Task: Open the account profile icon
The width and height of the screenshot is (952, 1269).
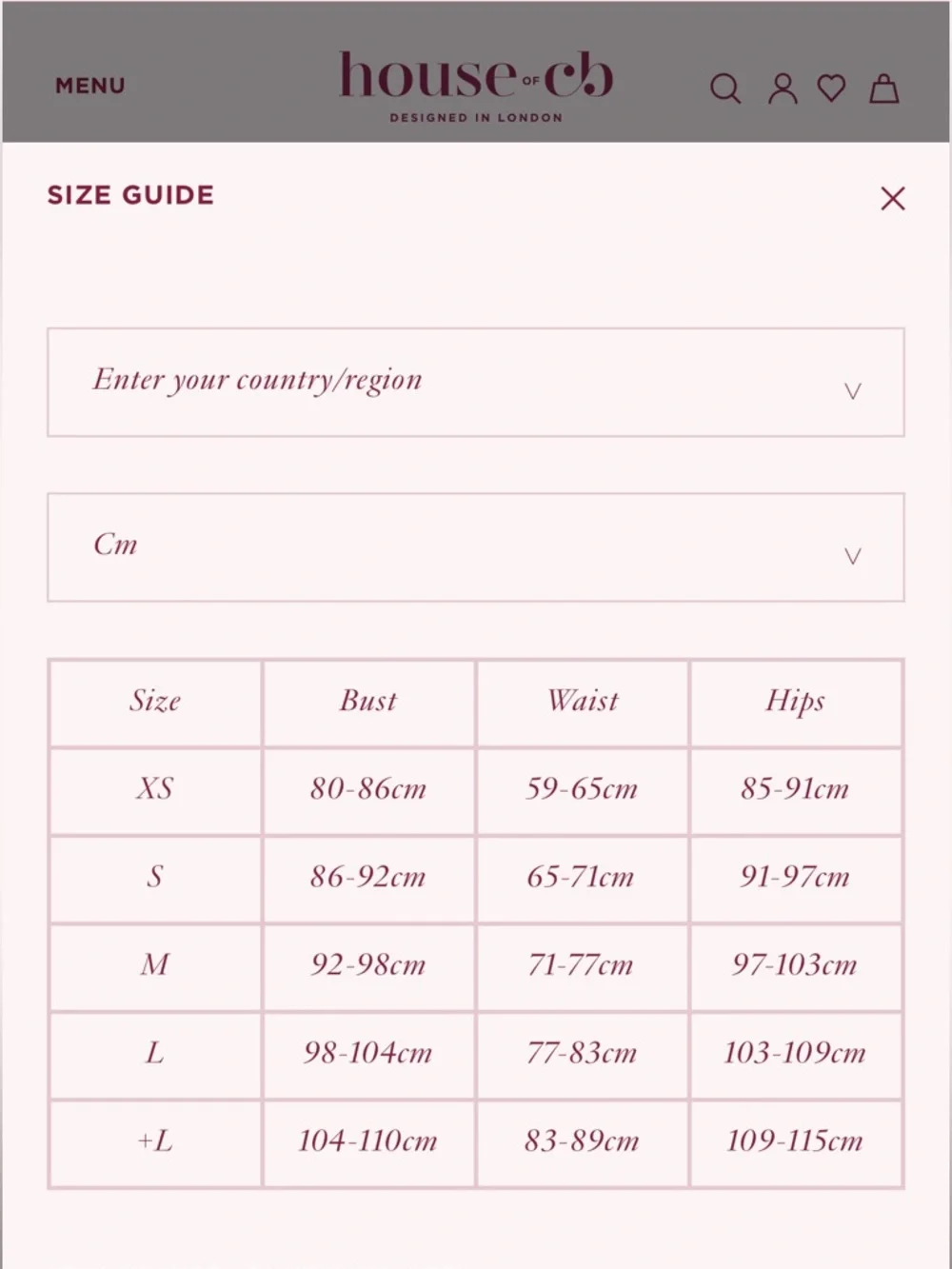Action: (783, 89)
